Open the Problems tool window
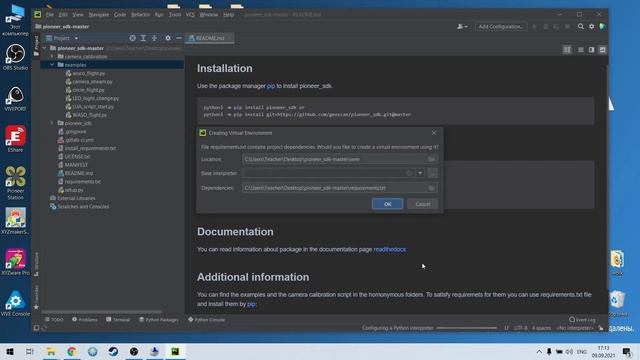640x360 pixels. tap(85, 320)
